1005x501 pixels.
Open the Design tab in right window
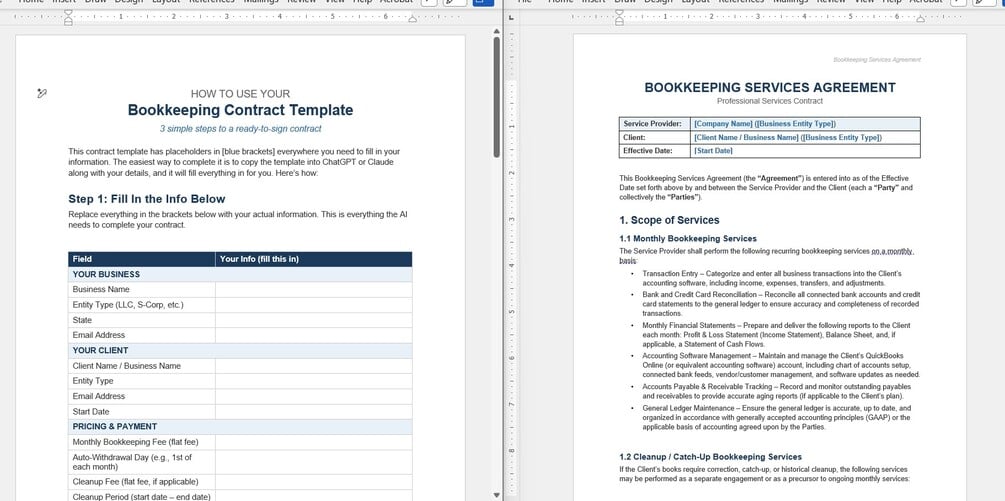point(658,2)
